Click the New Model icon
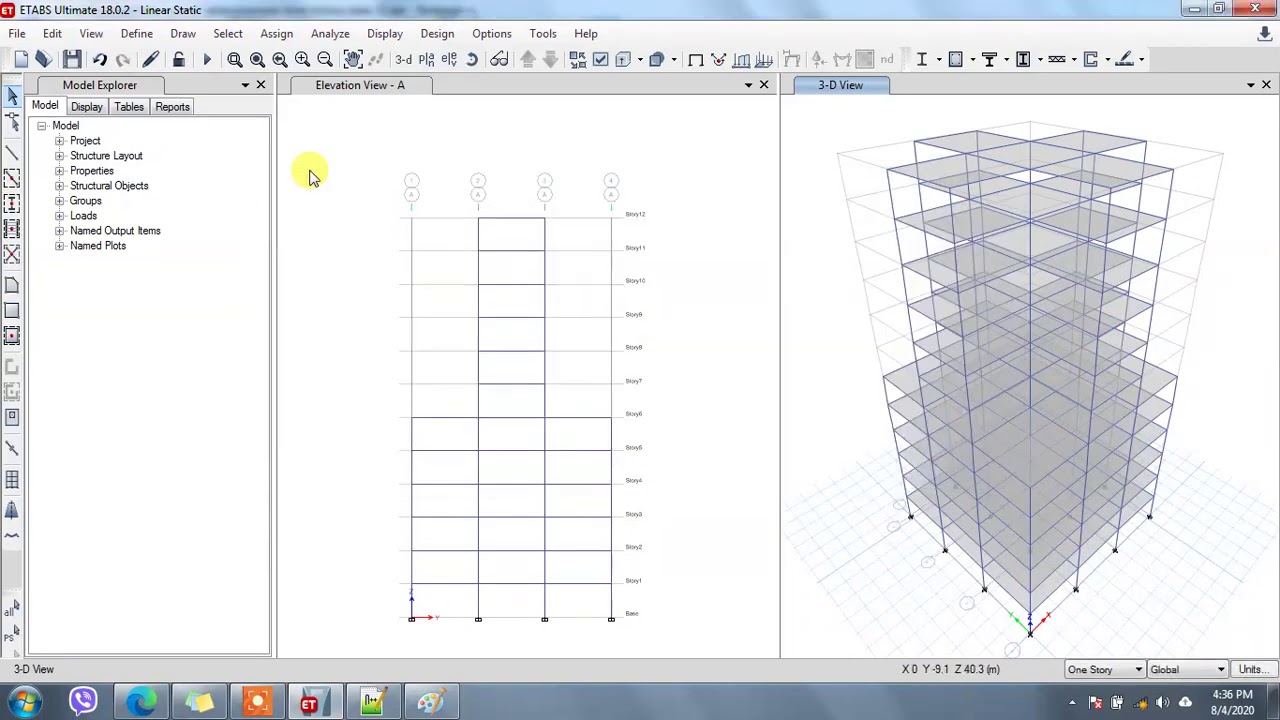The image size is (1280, 720). [20, 60]
